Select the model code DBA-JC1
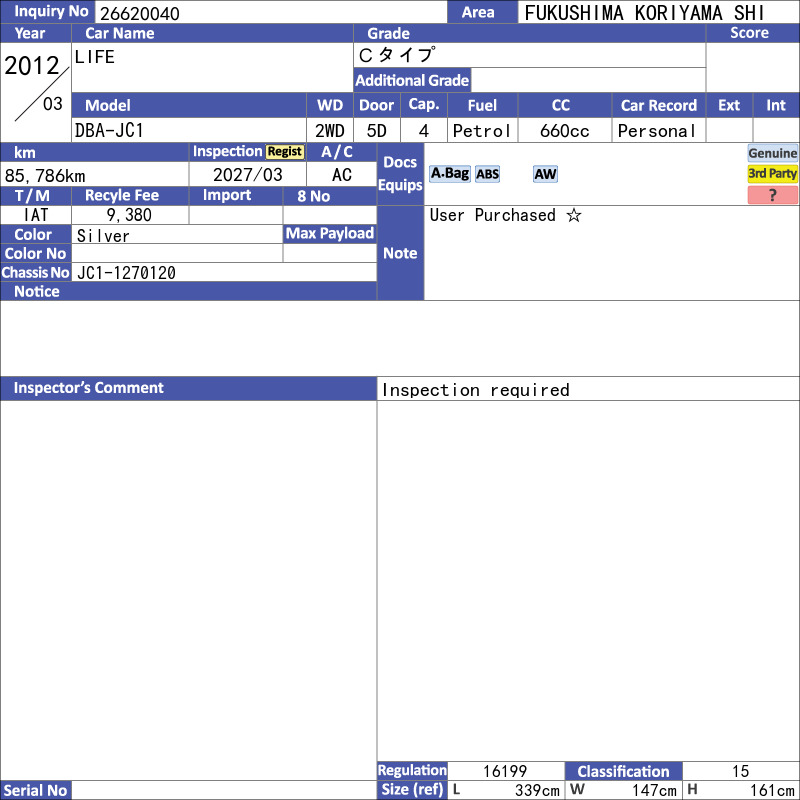 click(x=109, y=131)
